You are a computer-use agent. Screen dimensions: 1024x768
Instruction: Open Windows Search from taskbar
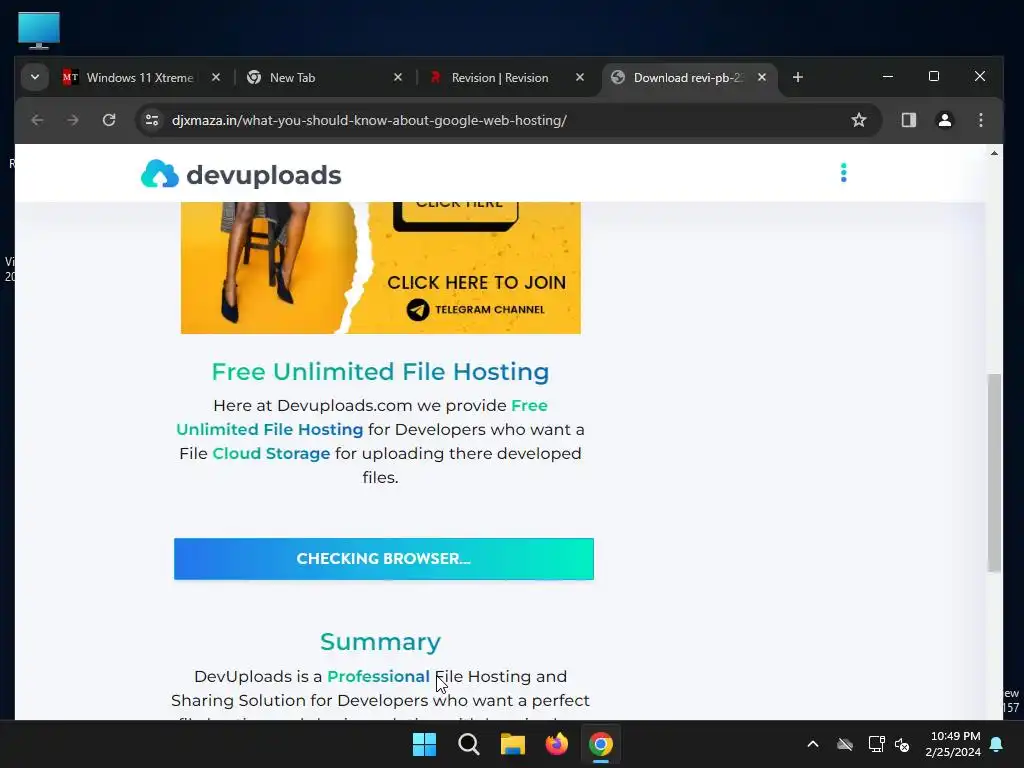(x=469, y=744)
